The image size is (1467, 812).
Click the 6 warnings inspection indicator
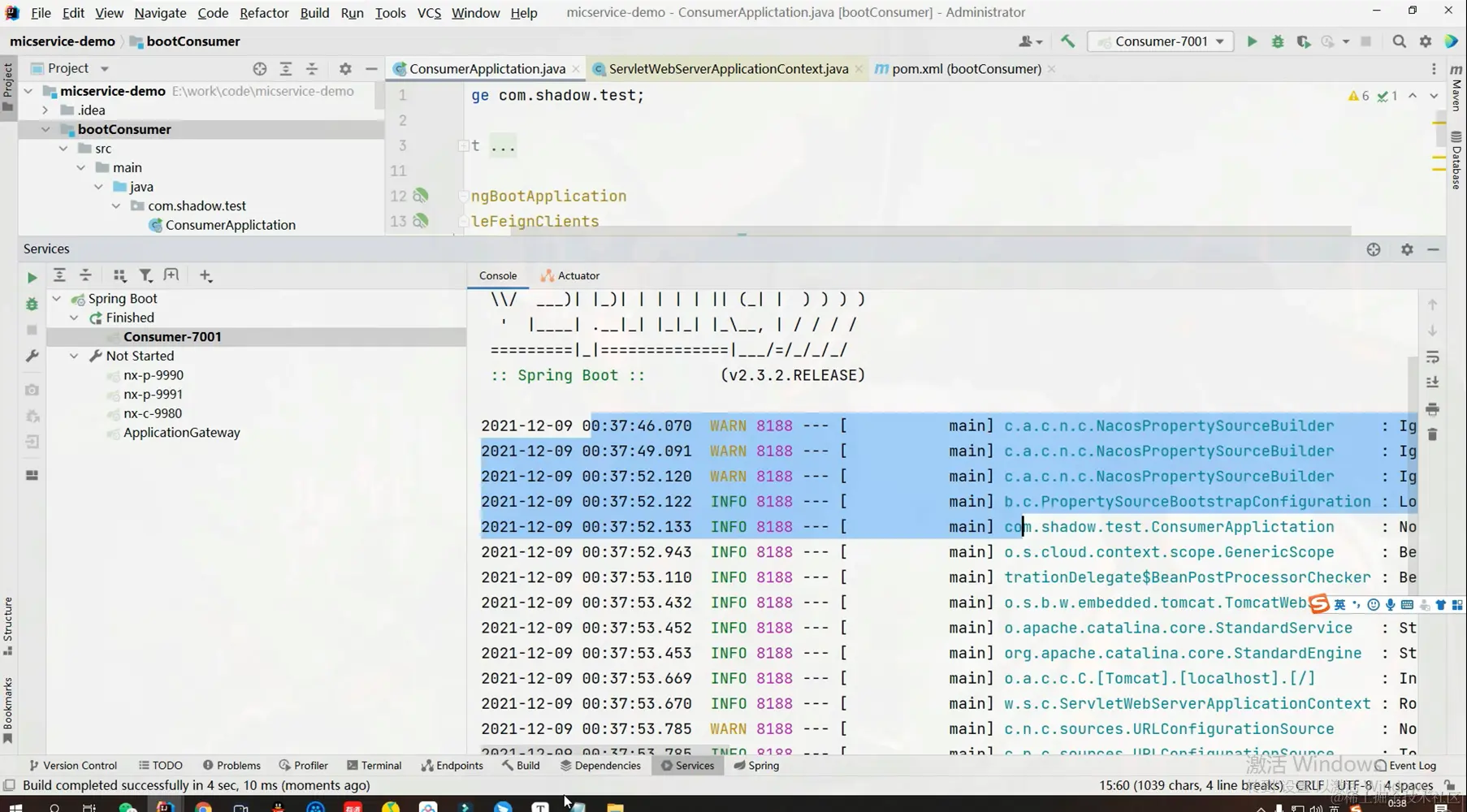[1358, 96]
